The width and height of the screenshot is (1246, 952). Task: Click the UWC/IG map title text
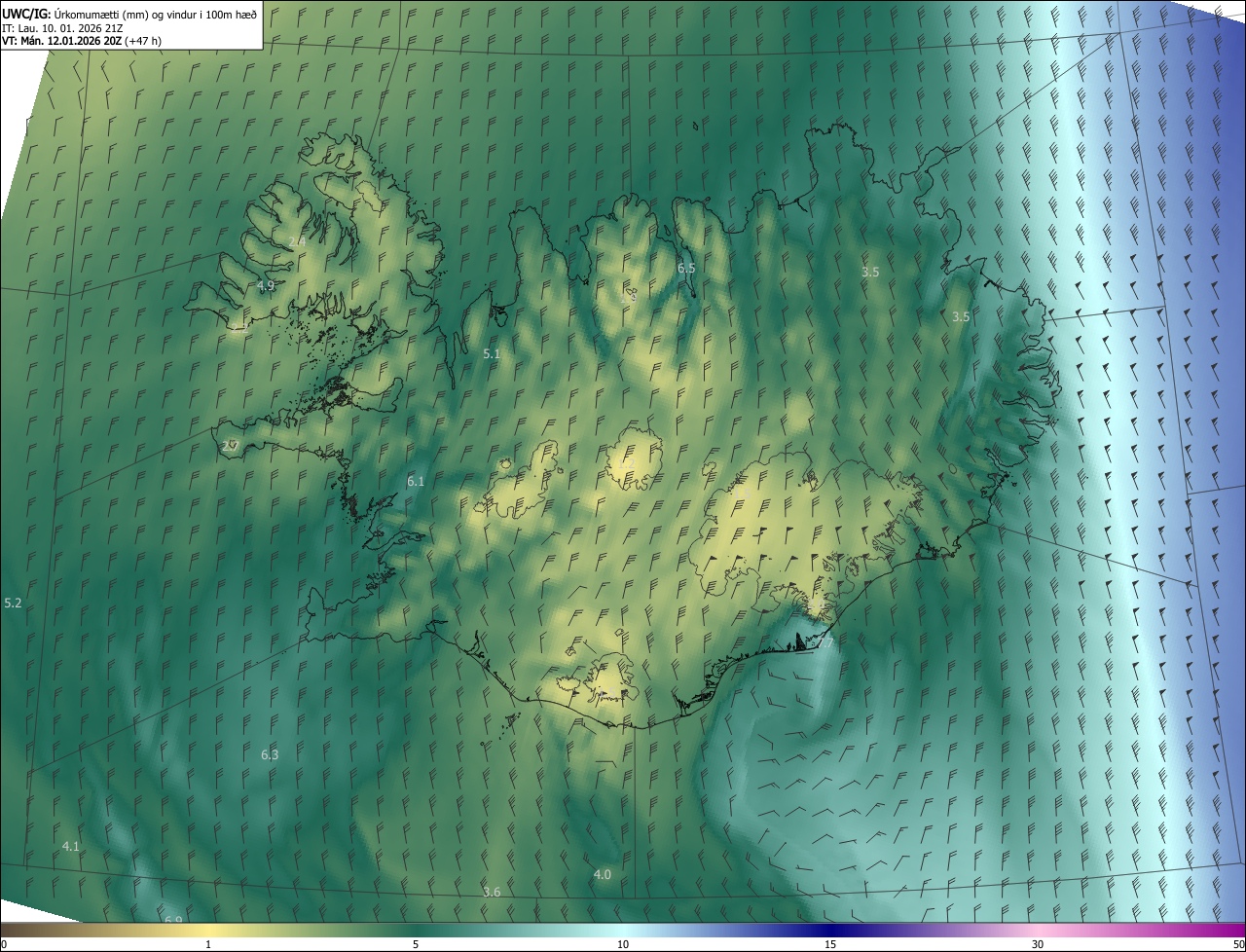point(129,13)
